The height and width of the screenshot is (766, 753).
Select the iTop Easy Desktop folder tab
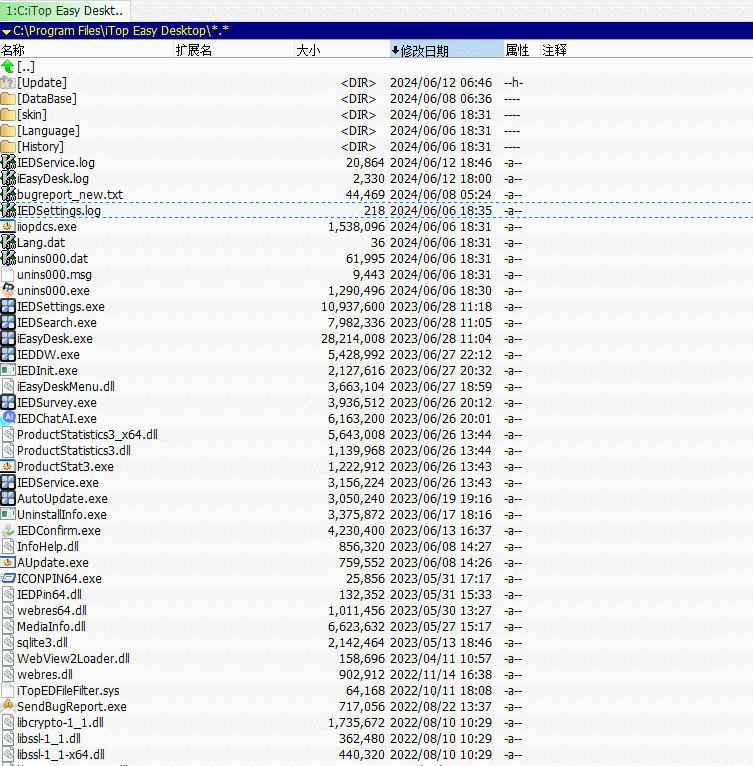(65, 10)
